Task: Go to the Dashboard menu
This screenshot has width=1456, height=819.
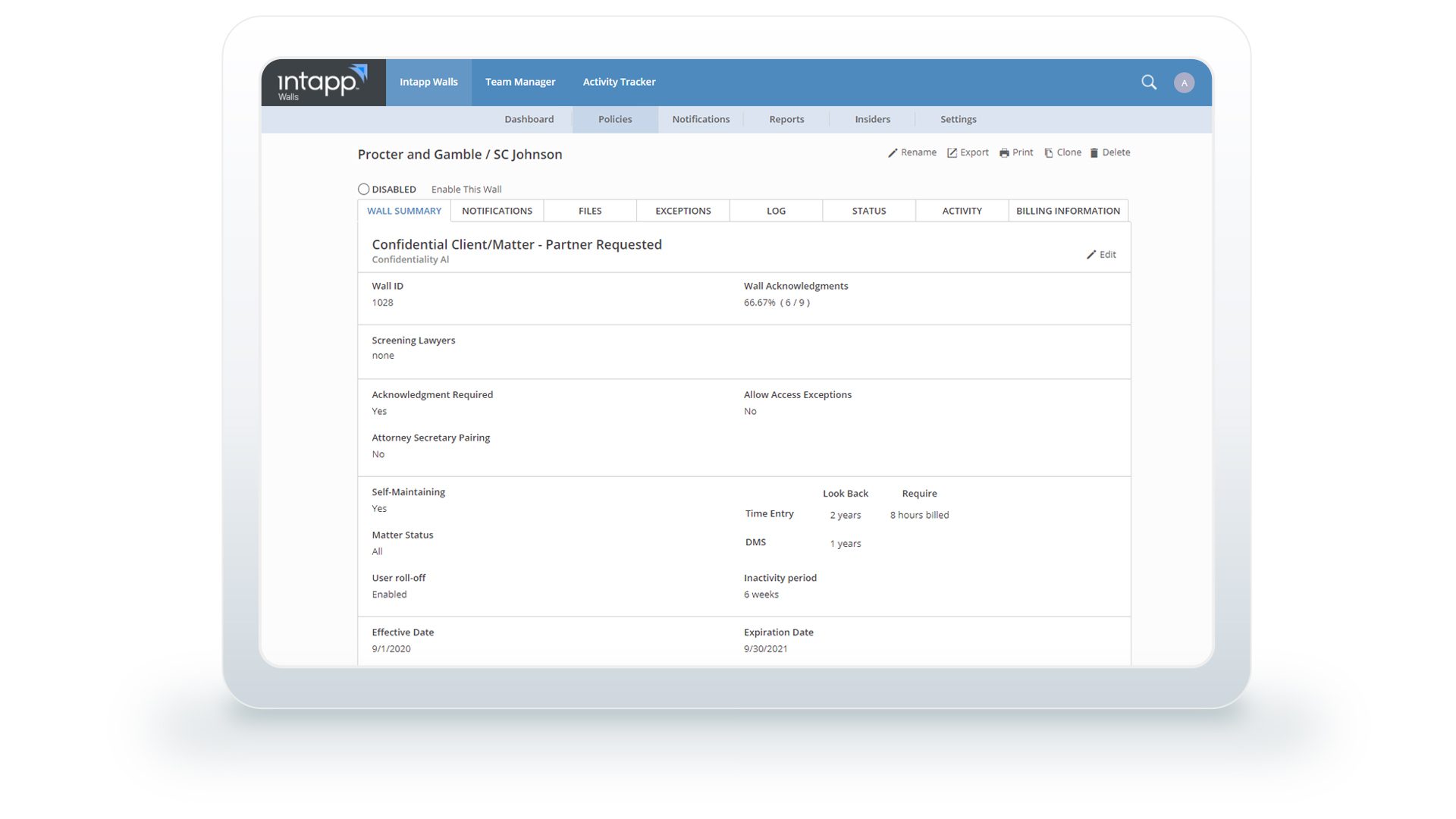Action: [529, 119]
